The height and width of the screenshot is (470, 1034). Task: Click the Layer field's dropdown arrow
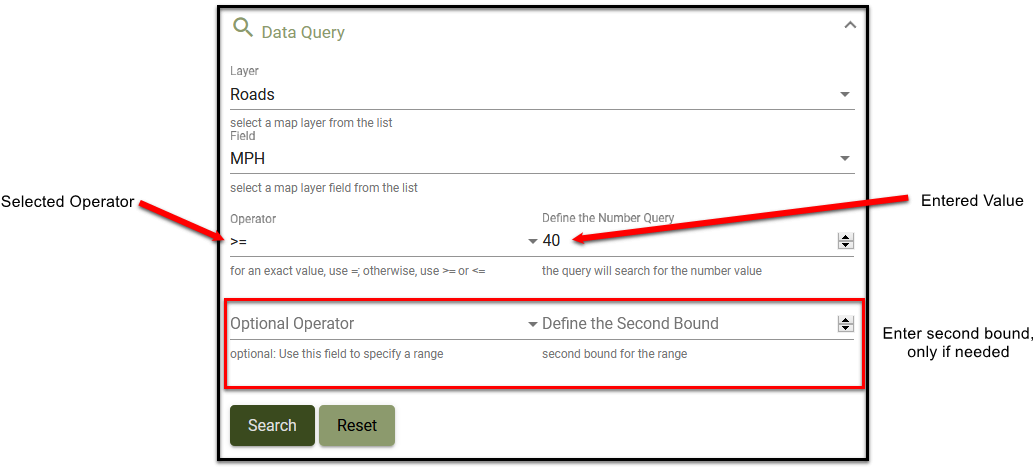pos(845,95)
